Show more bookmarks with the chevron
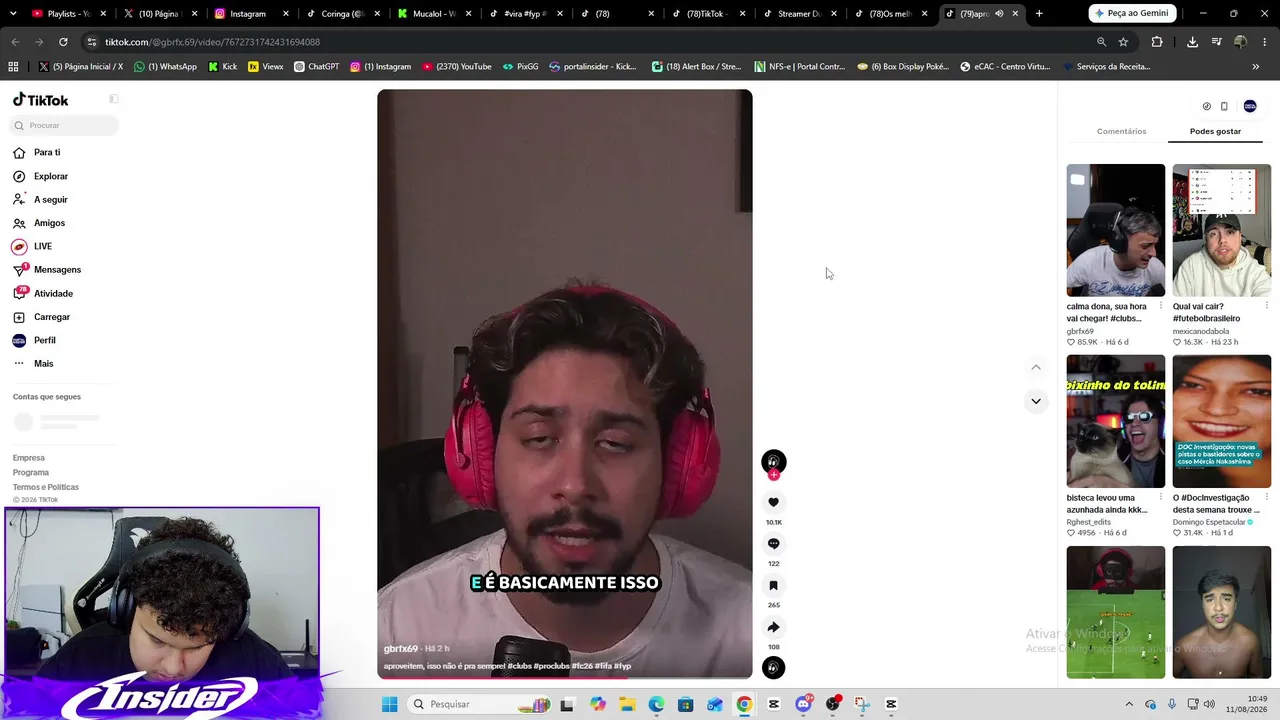The height and width of the screenshot is (720, 1280). click(1255, 66)
